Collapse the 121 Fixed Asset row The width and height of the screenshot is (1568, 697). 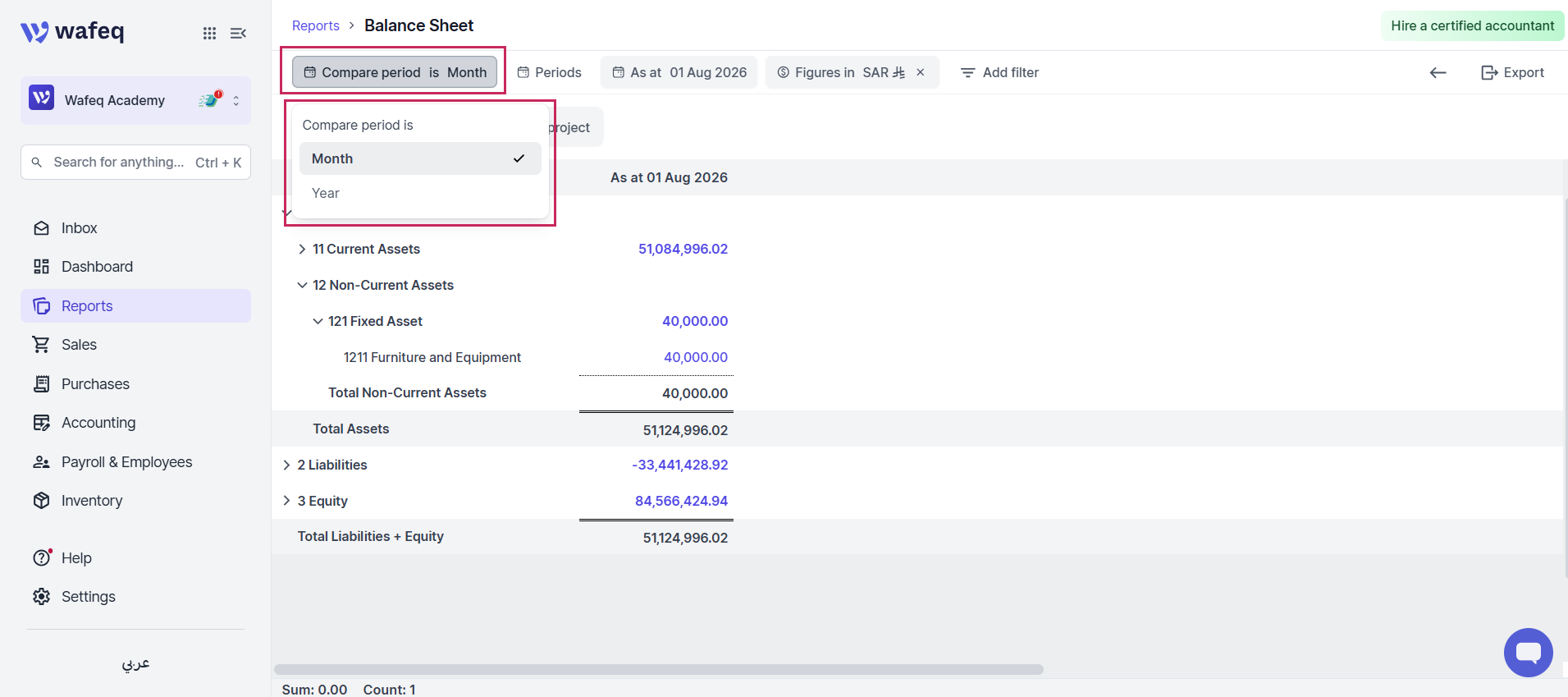pyautogui.click(x=318, y=321)
